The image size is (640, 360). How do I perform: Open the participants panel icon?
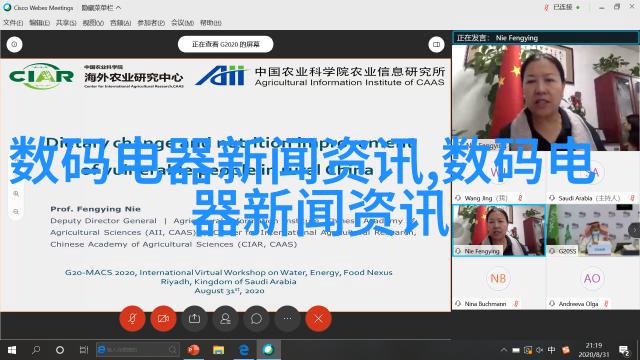[x=225, y=318]
